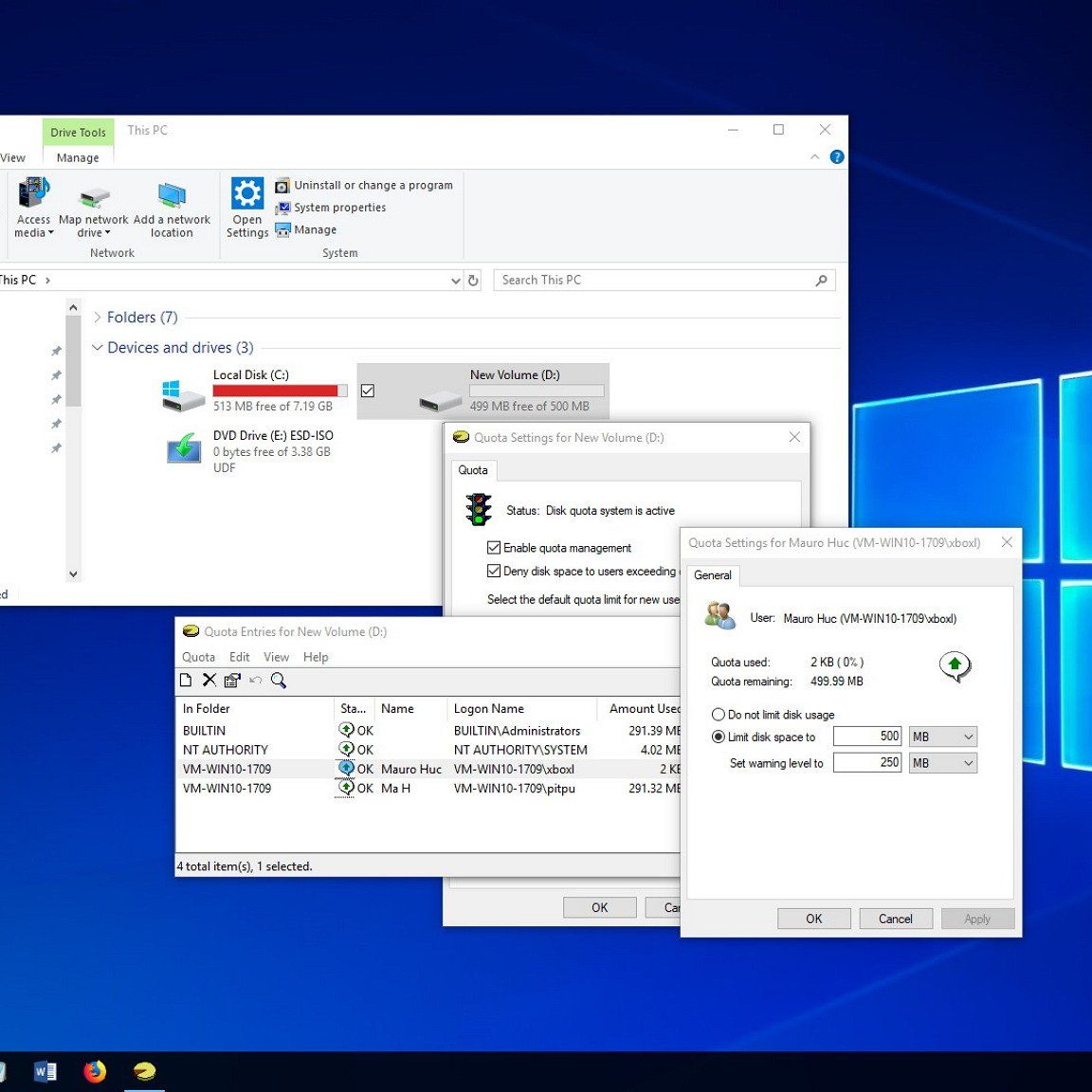Click Cancel in Mauro Huc quota dialog
1092x1092 pixels.
(895, 919)
